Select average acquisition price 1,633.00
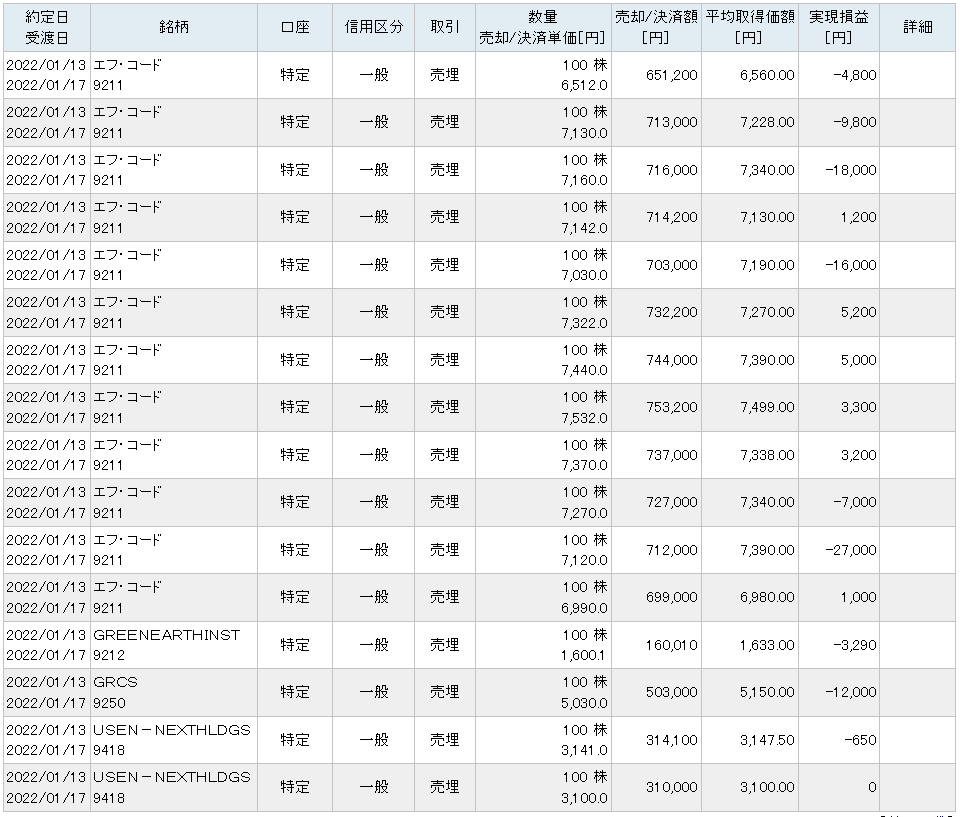This screenshot has width=960, height=817. pos(767,645)
